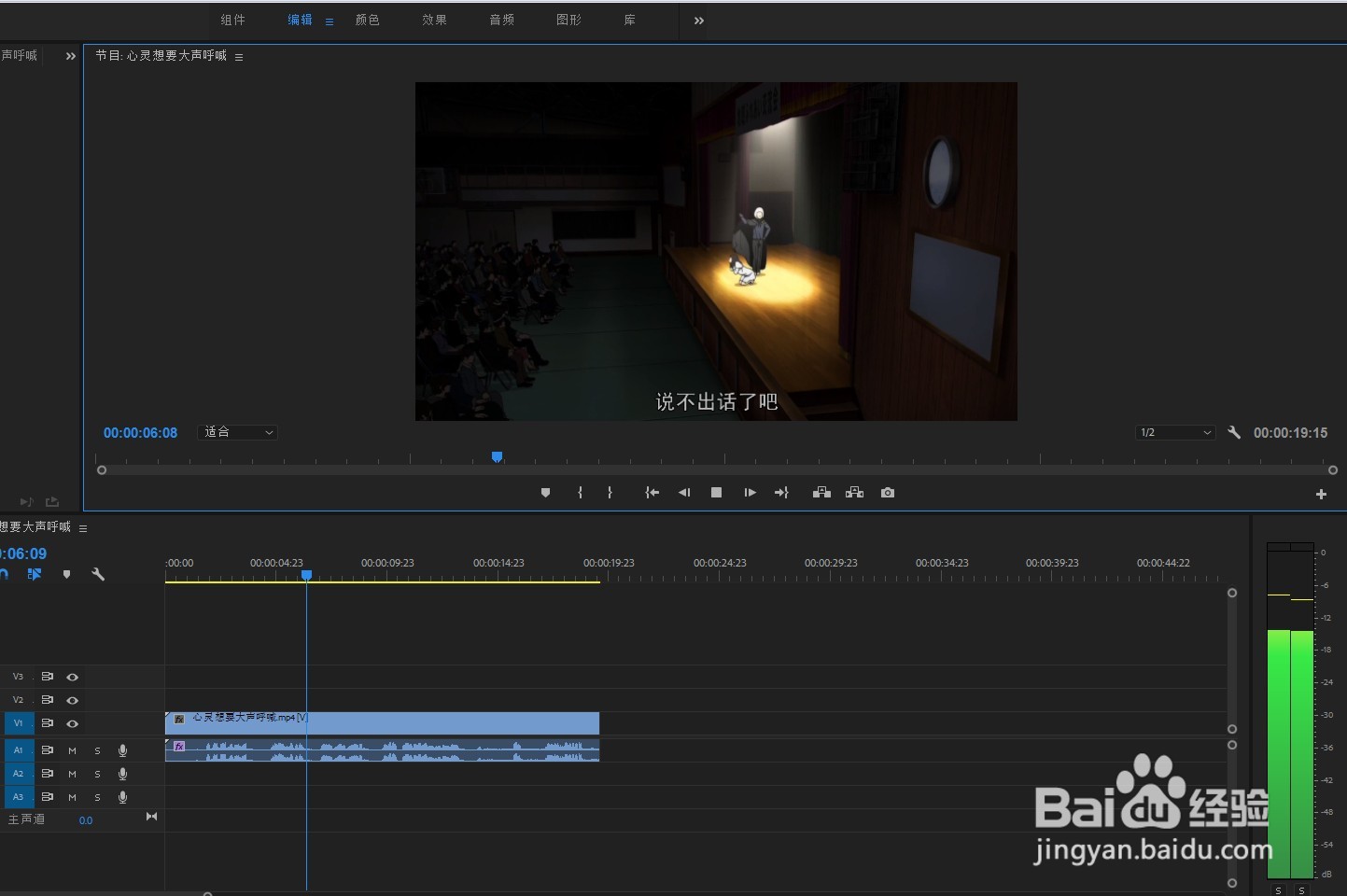Solo audio track A3
This screenshot has height=896, width=1347.
[97, 797]
